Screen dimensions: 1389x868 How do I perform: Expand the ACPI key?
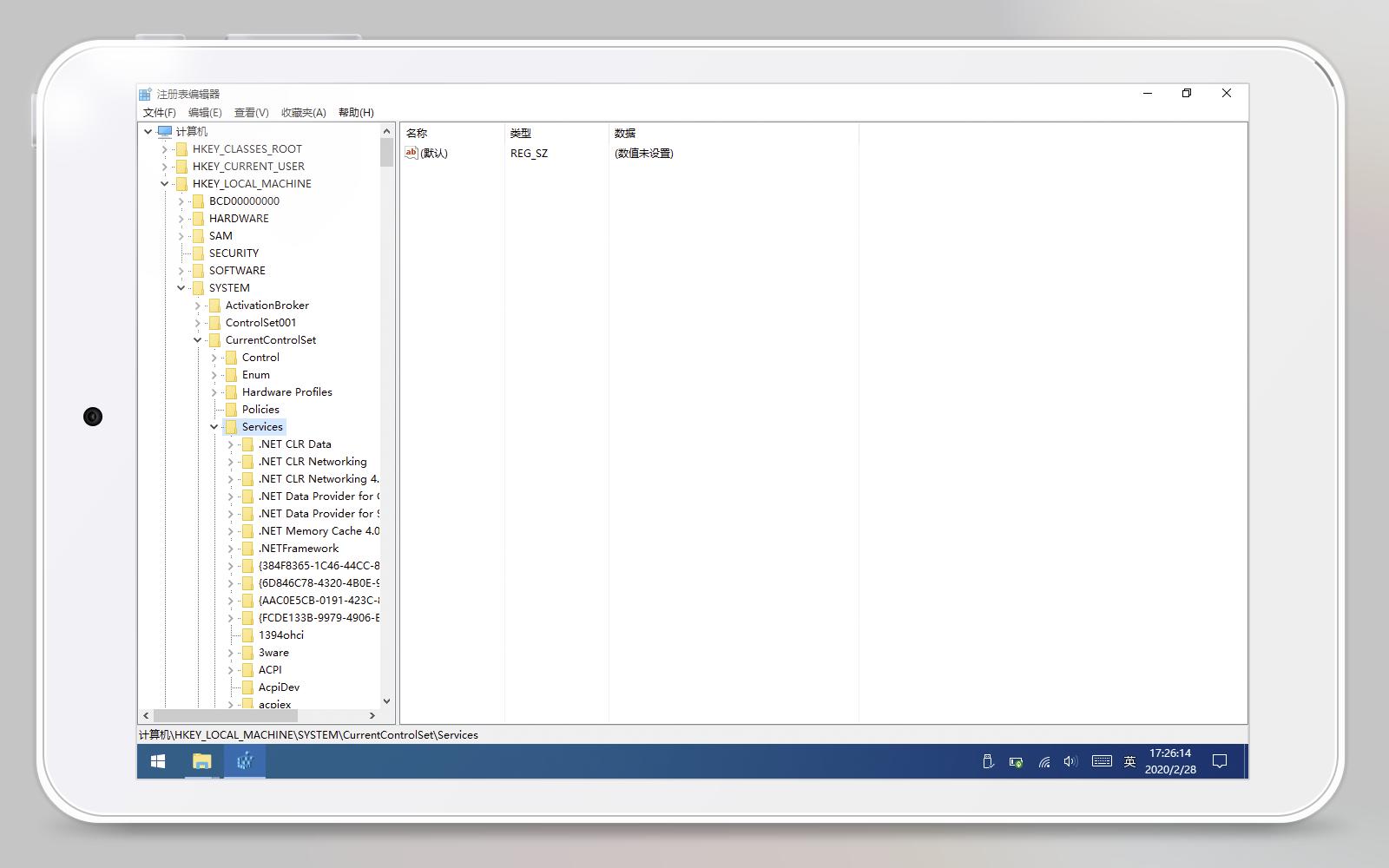[x=230, y=669]
